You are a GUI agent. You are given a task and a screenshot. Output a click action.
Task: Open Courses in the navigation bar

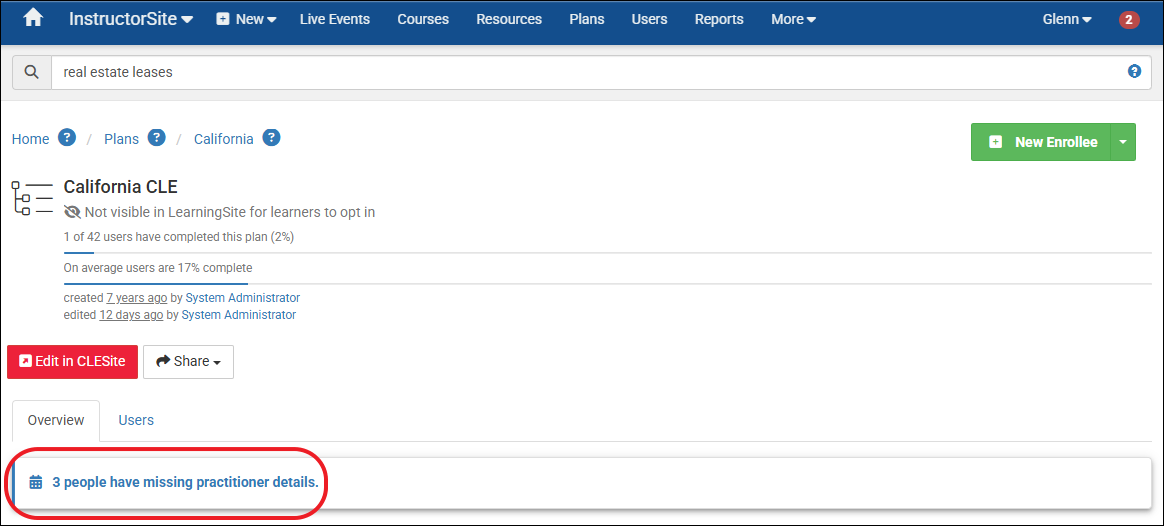pyautogui.click(x=423, y=19)
